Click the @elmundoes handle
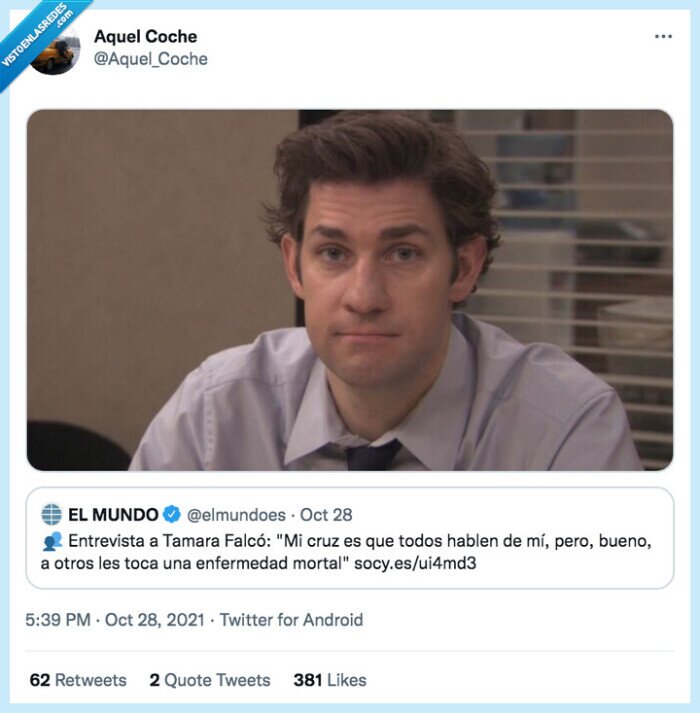 click(236, 515)
